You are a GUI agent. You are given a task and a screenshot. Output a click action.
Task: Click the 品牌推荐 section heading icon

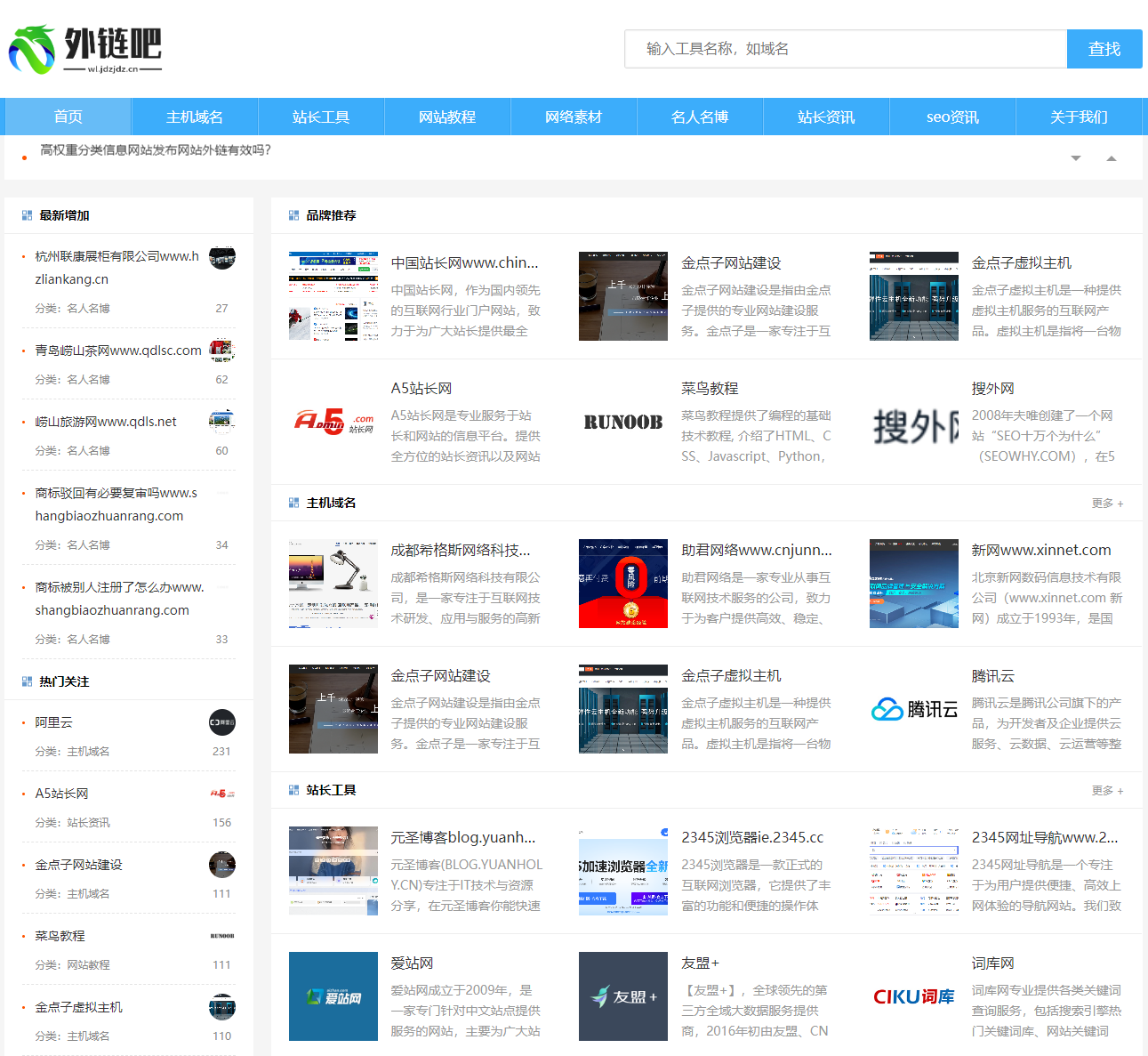294,215
